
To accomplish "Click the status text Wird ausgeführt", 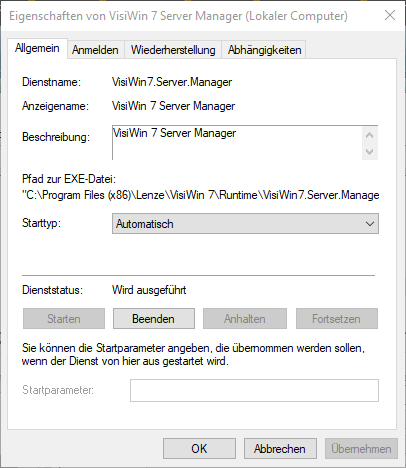I will [149, 290].
